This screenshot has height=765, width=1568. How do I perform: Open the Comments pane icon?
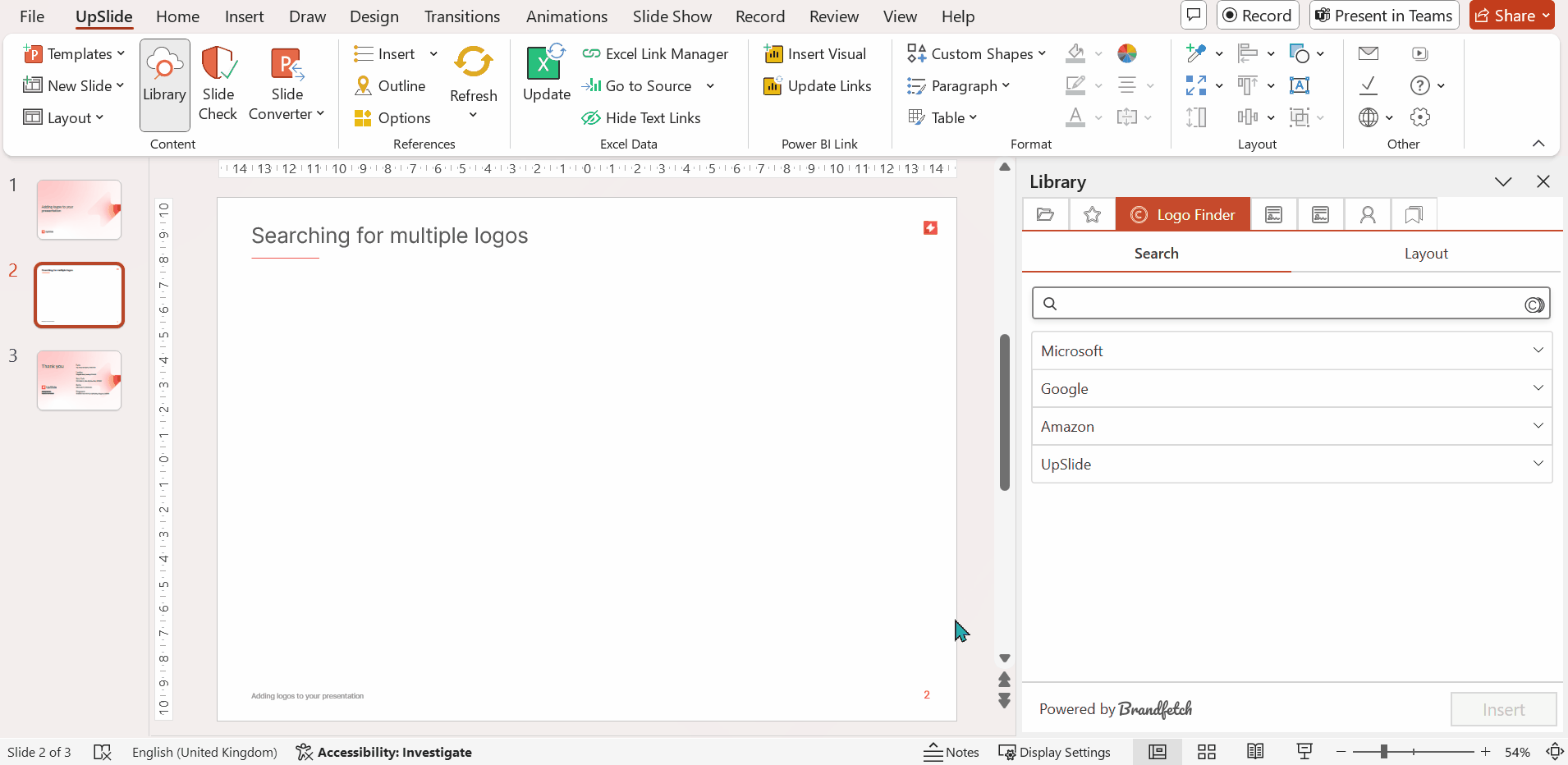pyautogui.click(x=1194, y=15)
